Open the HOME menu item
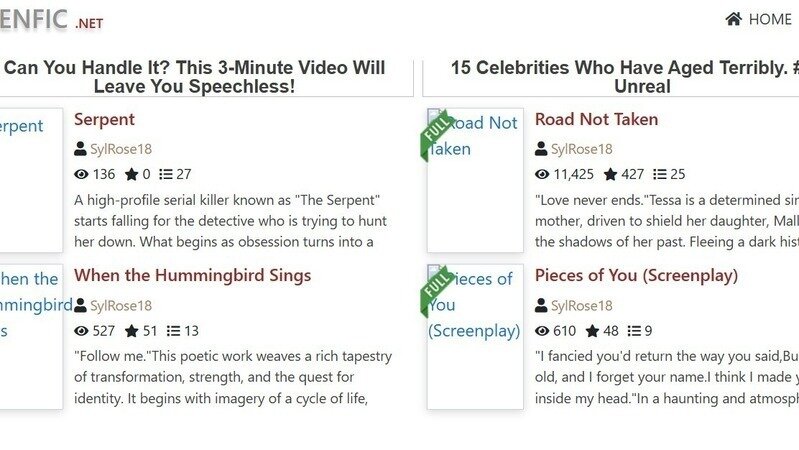The image size is (799, 450). click(x=769, y=19)
